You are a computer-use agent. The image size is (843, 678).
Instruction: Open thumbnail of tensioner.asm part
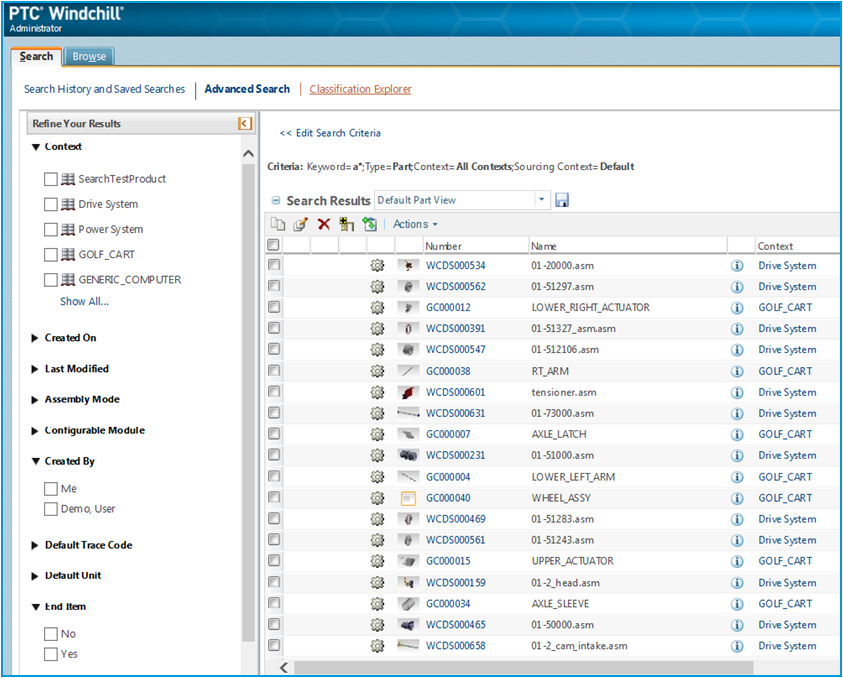pos(408,392)
